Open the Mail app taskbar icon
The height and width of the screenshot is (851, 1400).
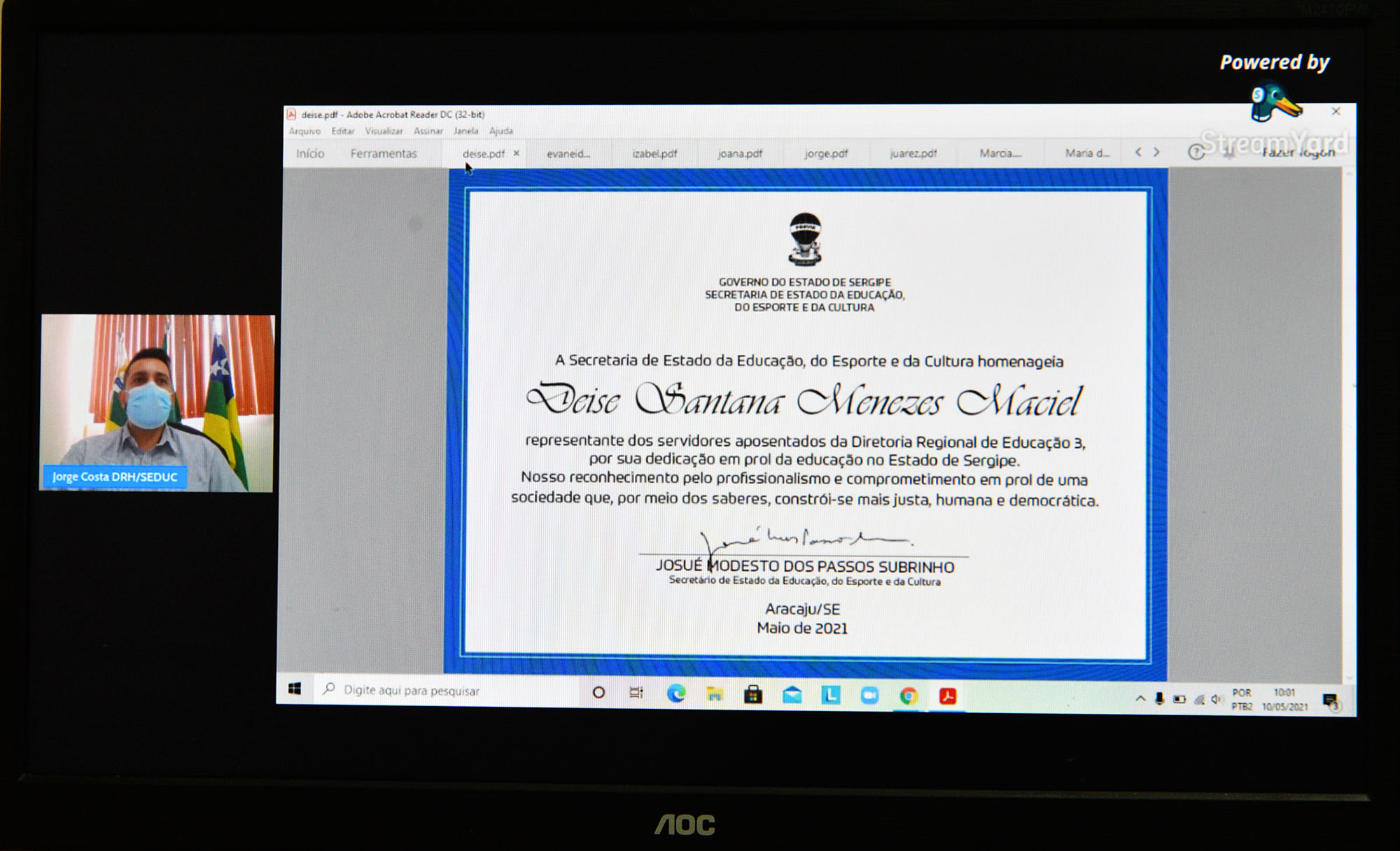[792, 695]
